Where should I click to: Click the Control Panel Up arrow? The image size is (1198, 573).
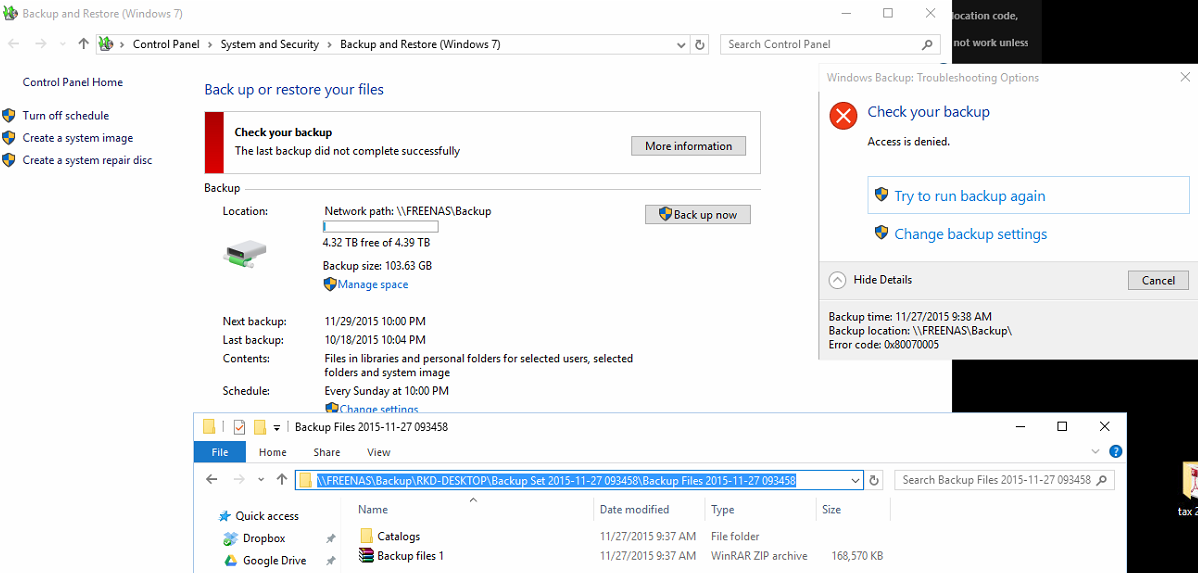coord(83,44)
